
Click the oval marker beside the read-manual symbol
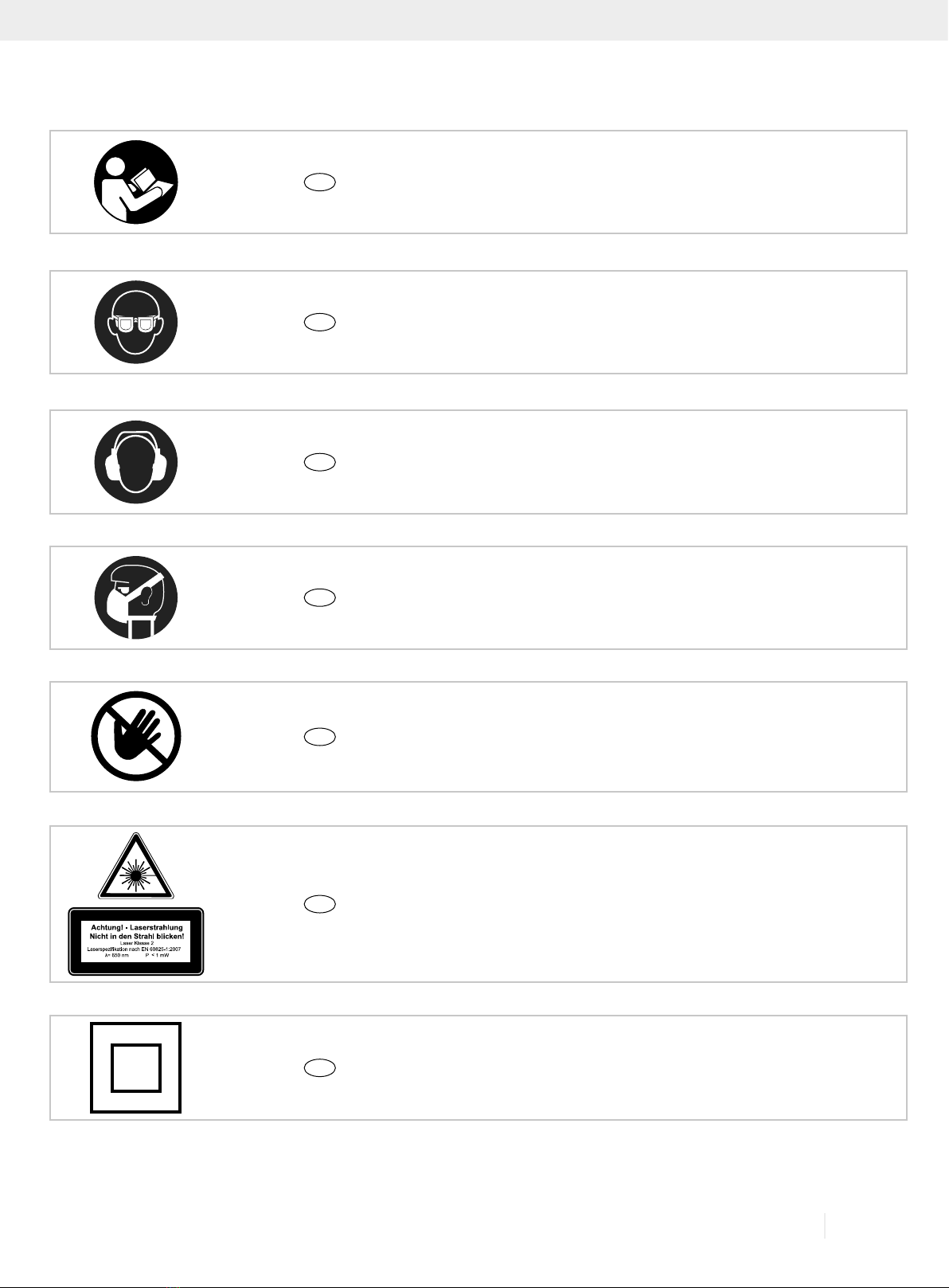[319, 182]
